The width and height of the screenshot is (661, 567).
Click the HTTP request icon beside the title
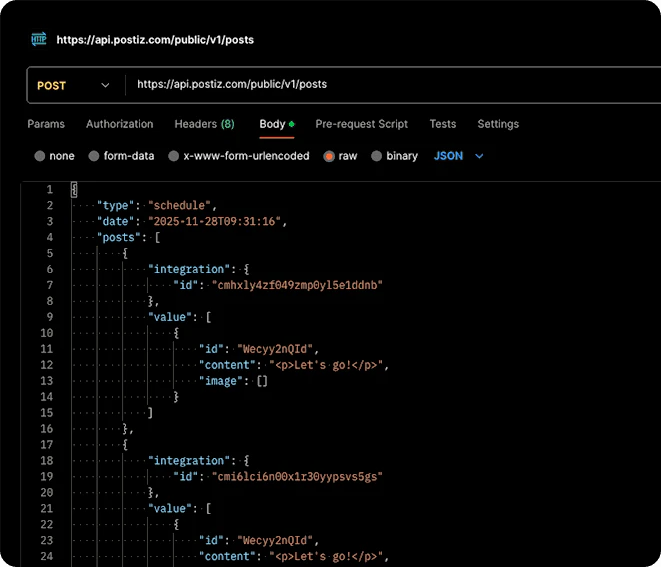[x=39, y=40]
